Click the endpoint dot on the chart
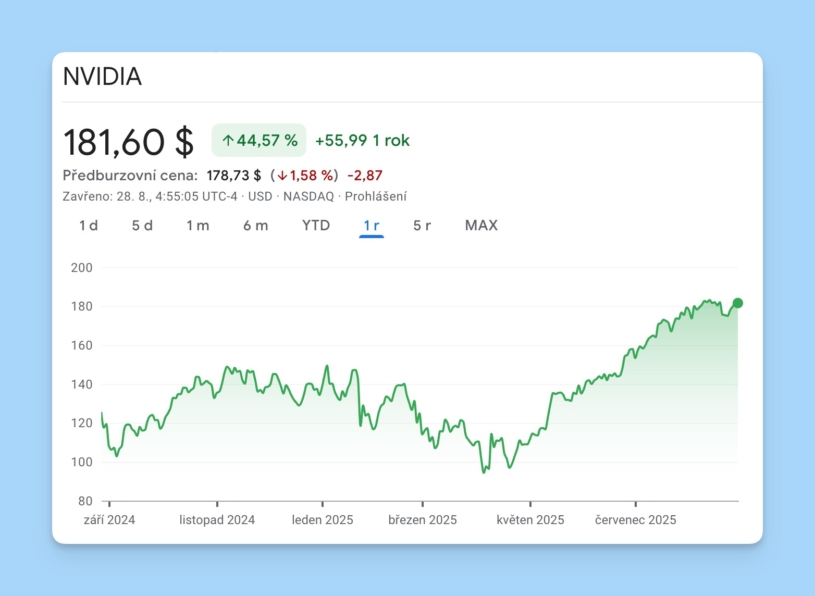815x596 pixels. pyautogui.click(x=736, y=302)
